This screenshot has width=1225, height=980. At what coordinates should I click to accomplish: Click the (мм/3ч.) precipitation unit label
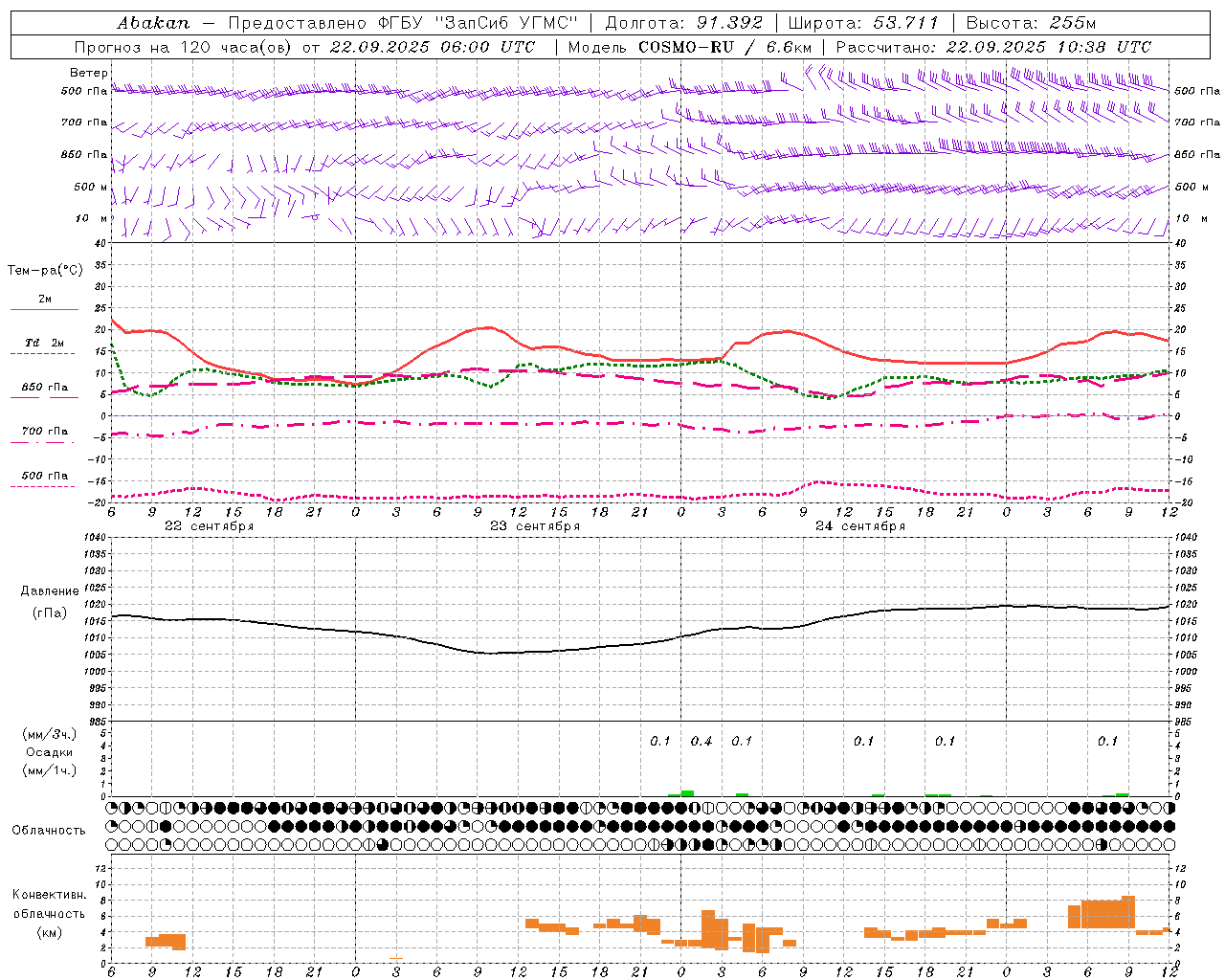[50, 734]
